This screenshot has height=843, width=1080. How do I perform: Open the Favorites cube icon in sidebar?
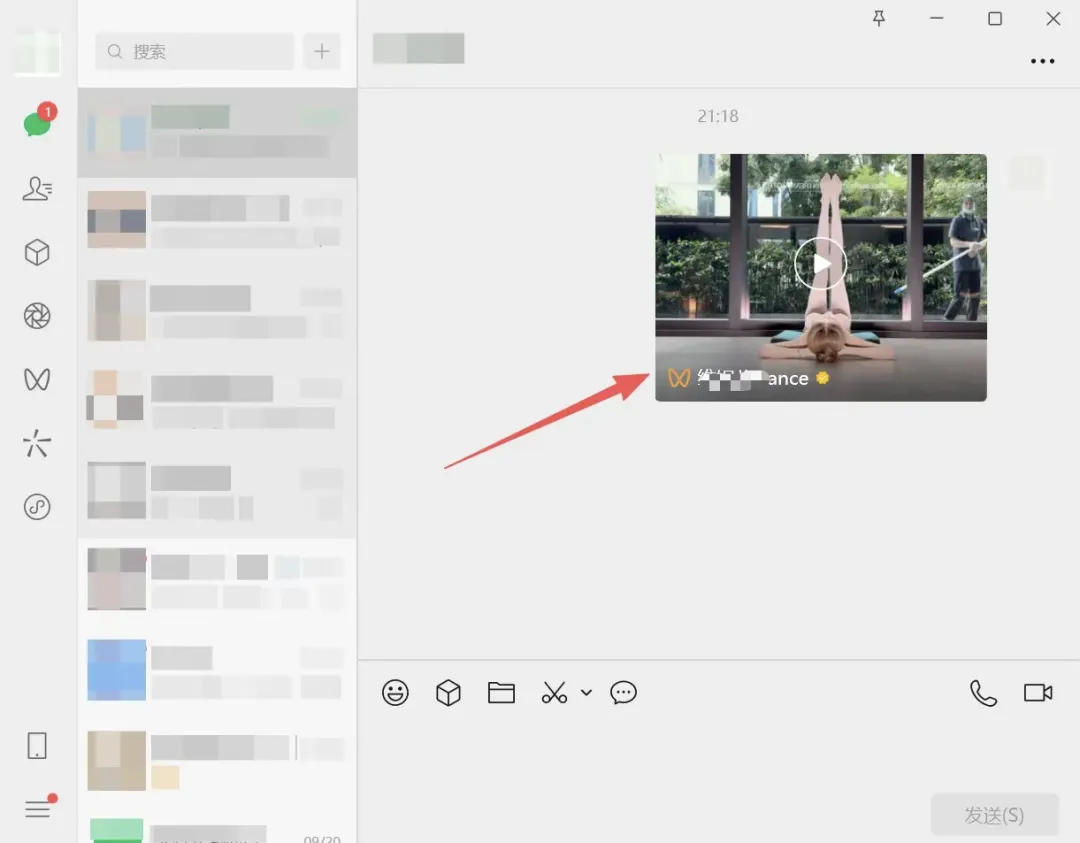37,252
